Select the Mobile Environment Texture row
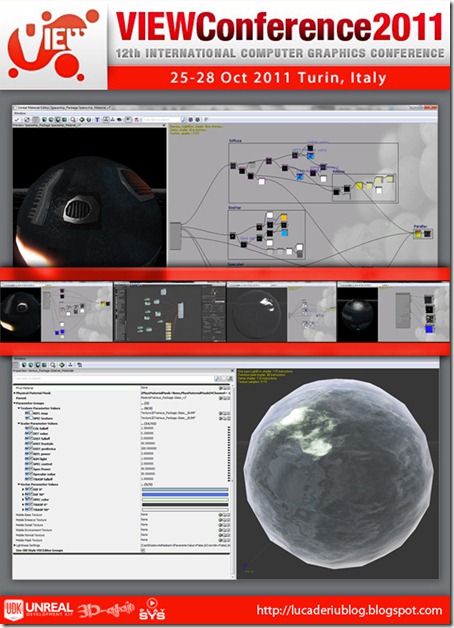Screen dimensions: 454x628 point(122,530)
